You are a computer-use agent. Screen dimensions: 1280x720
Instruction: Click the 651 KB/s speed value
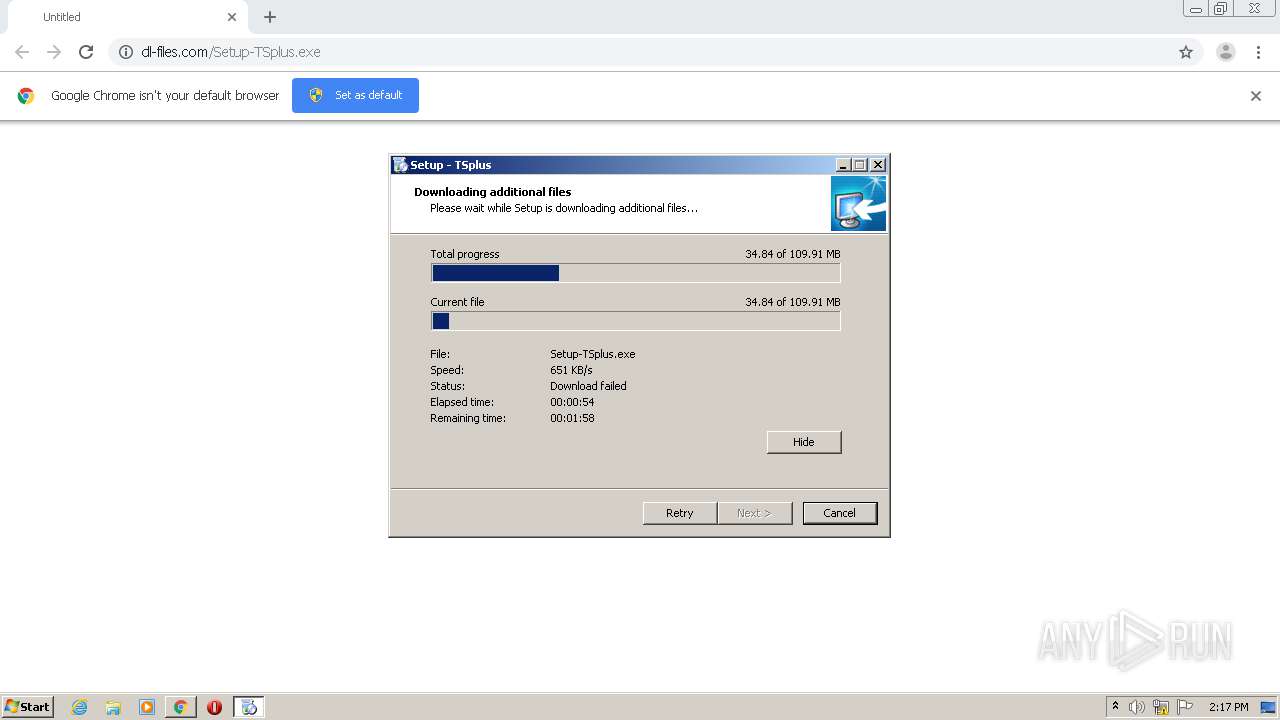click(x=571, y=370)
